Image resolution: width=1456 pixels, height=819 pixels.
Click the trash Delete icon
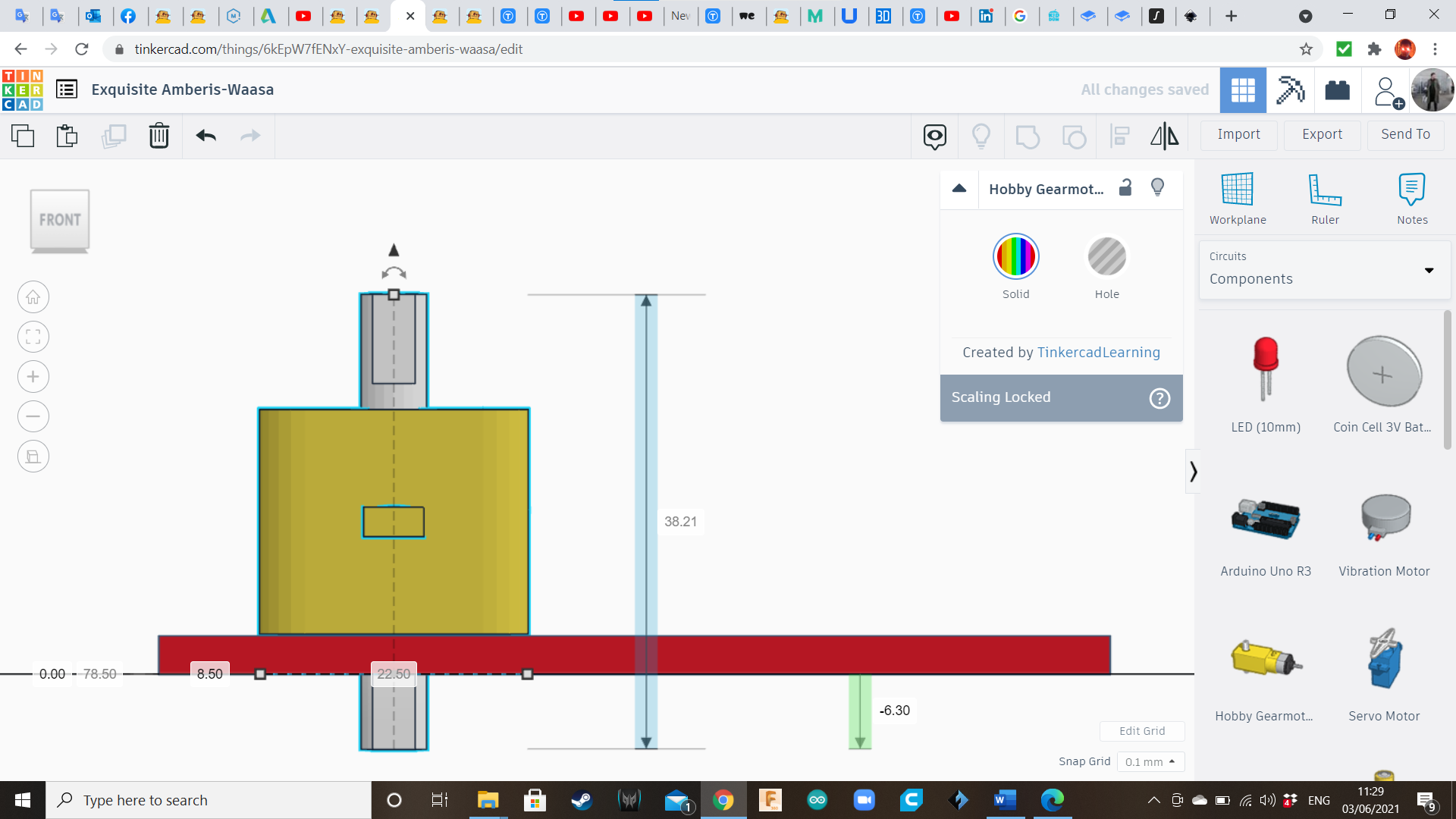(x=159, y=136)
